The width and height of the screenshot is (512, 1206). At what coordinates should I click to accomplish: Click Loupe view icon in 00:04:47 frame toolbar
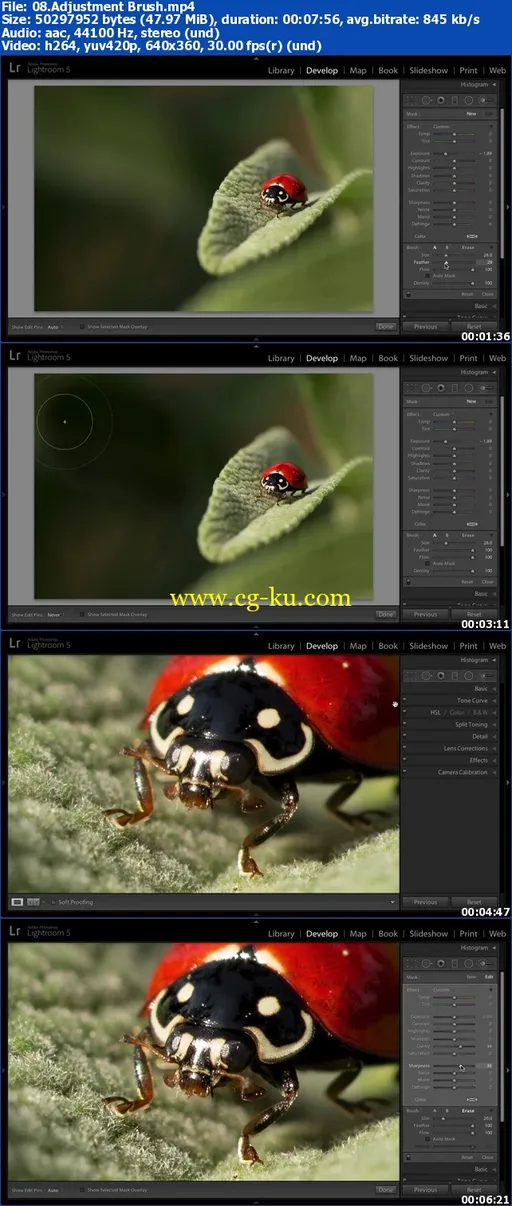click(17, 902)
